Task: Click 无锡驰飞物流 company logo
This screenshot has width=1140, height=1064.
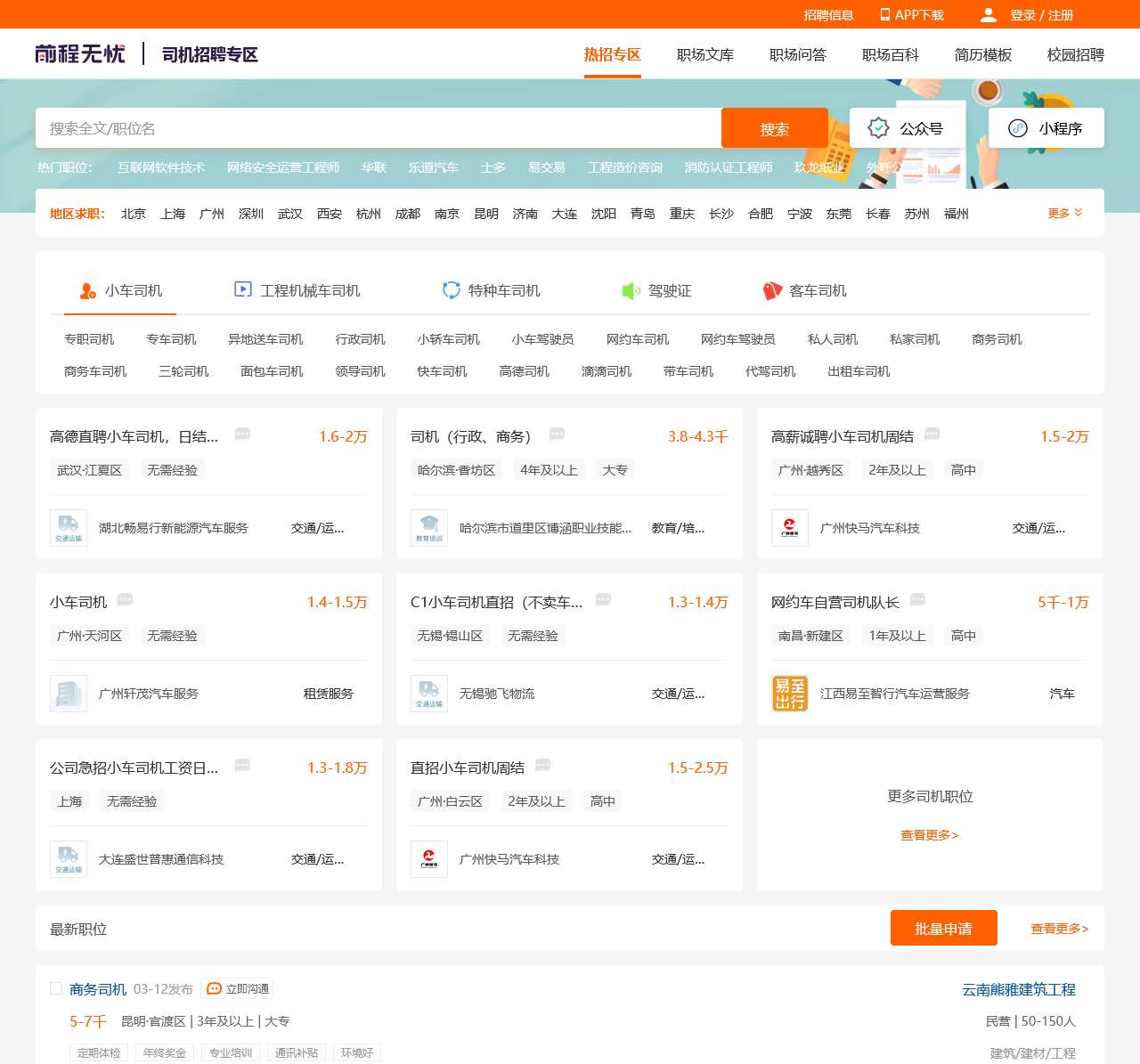Action: [429, 694]
